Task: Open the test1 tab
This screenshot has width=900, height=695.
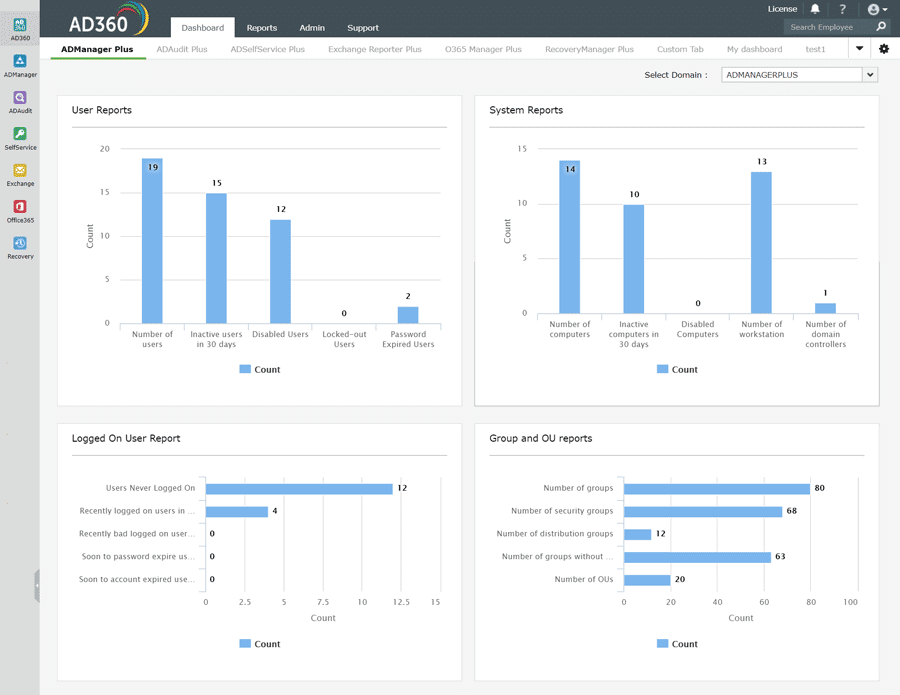Action: point(815,49)
